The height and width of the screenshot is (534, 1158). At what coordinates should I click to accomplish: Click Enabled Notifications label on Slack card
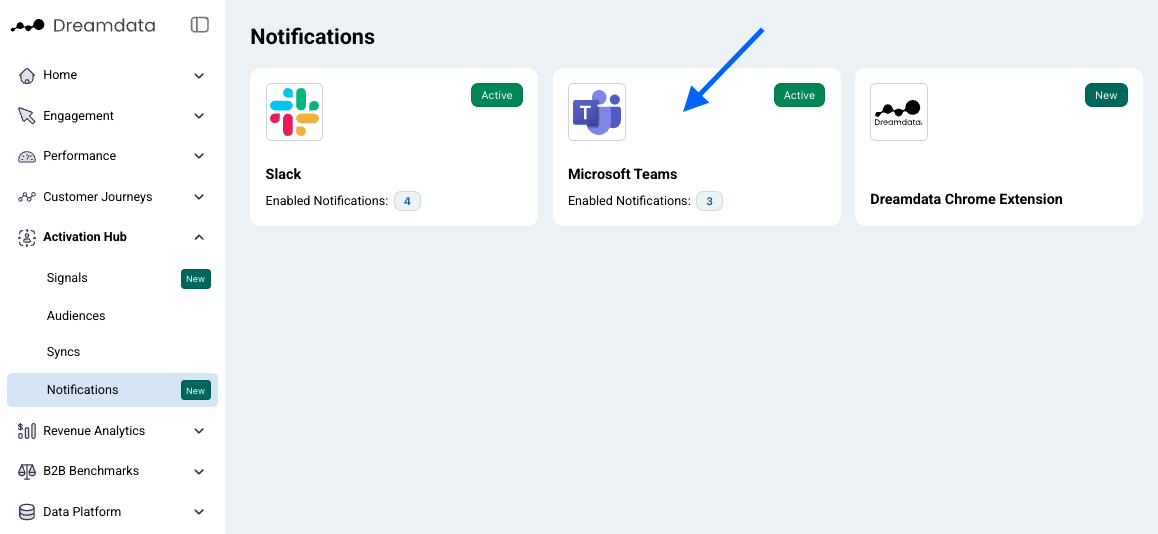click(327, 201)
